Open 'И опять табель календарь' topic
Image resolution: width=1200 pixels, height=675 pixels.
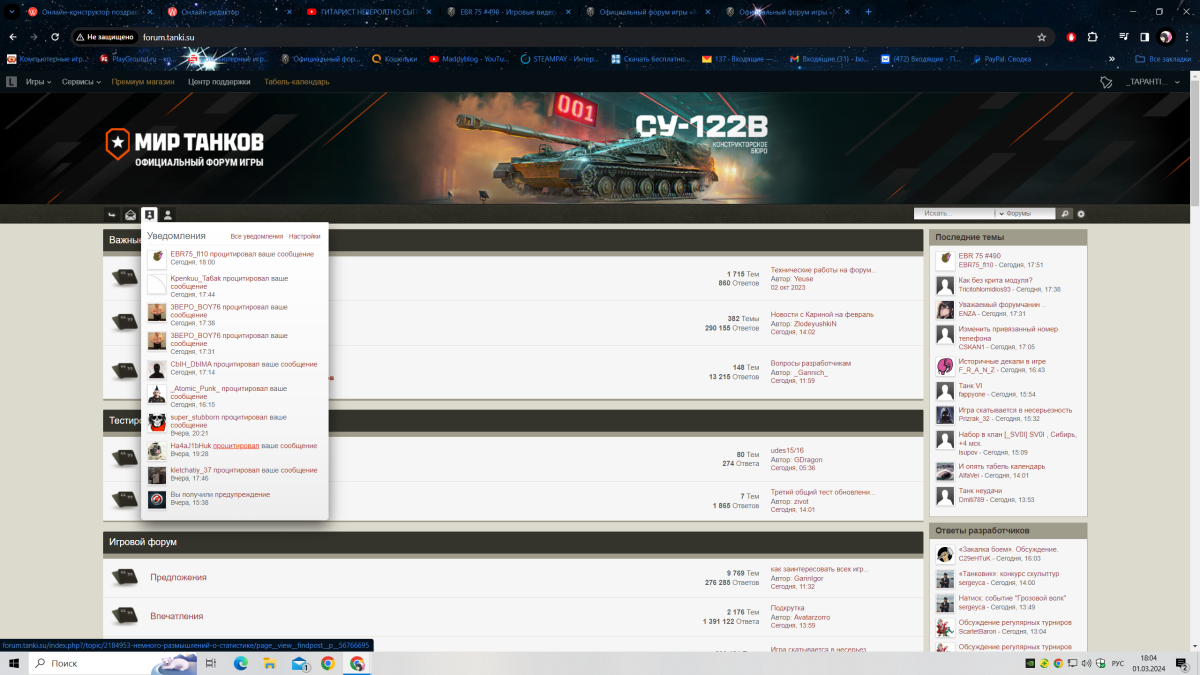(1001, 467)
